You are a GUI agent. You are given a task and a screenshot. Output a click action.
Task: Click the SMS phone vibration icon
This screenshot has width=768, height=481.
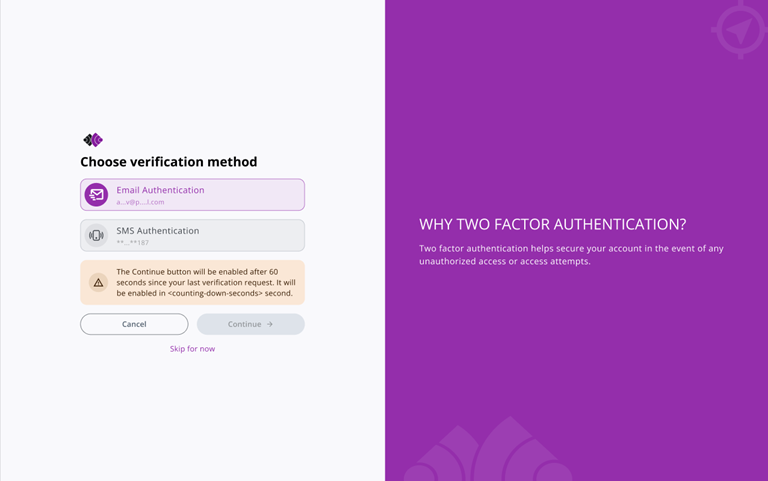click(x=96, y=236)
